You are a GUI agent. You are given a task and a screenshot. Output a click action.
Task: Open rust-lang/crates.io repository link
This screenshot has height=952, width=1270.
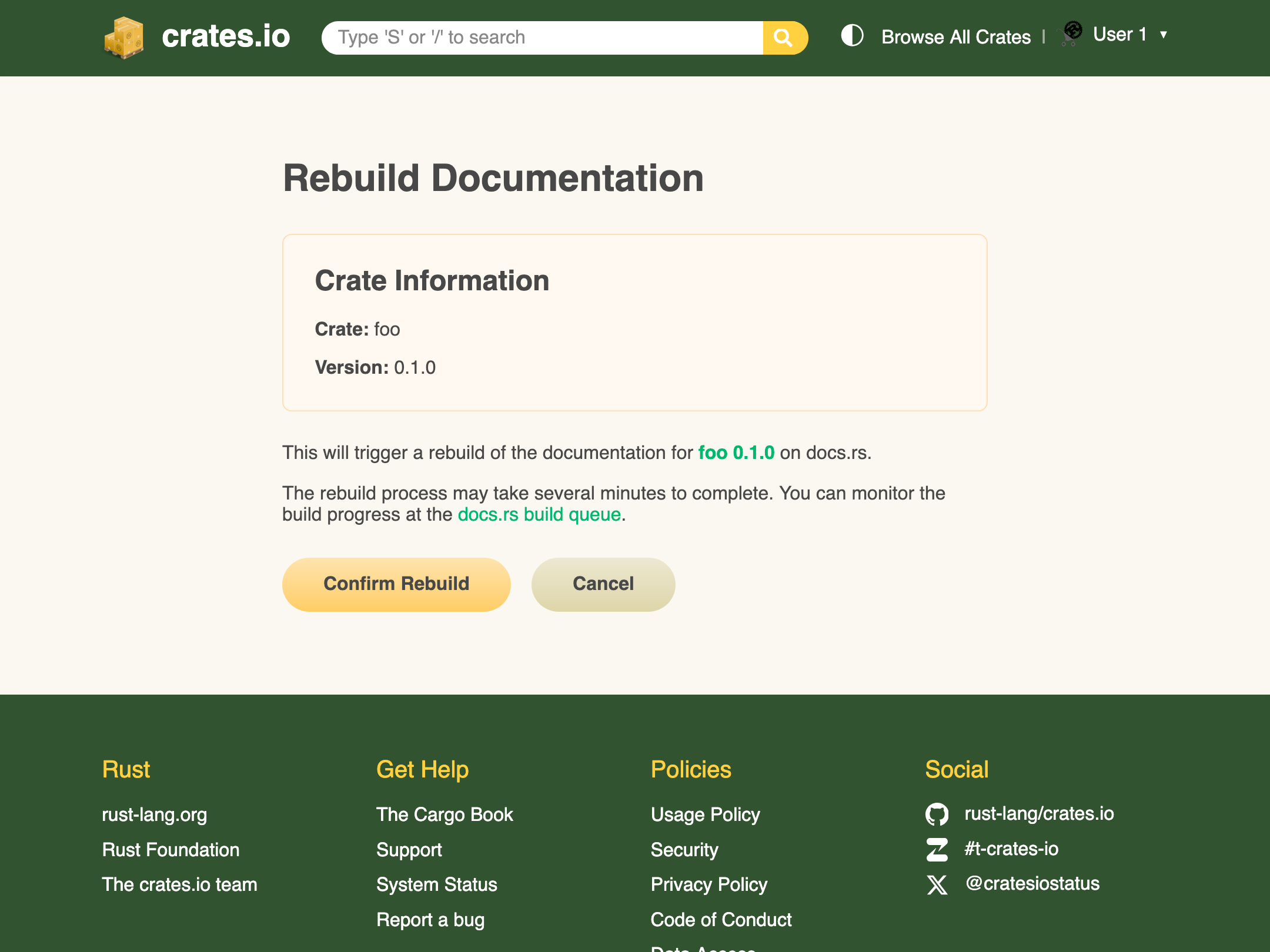(x=1039, y=813)
